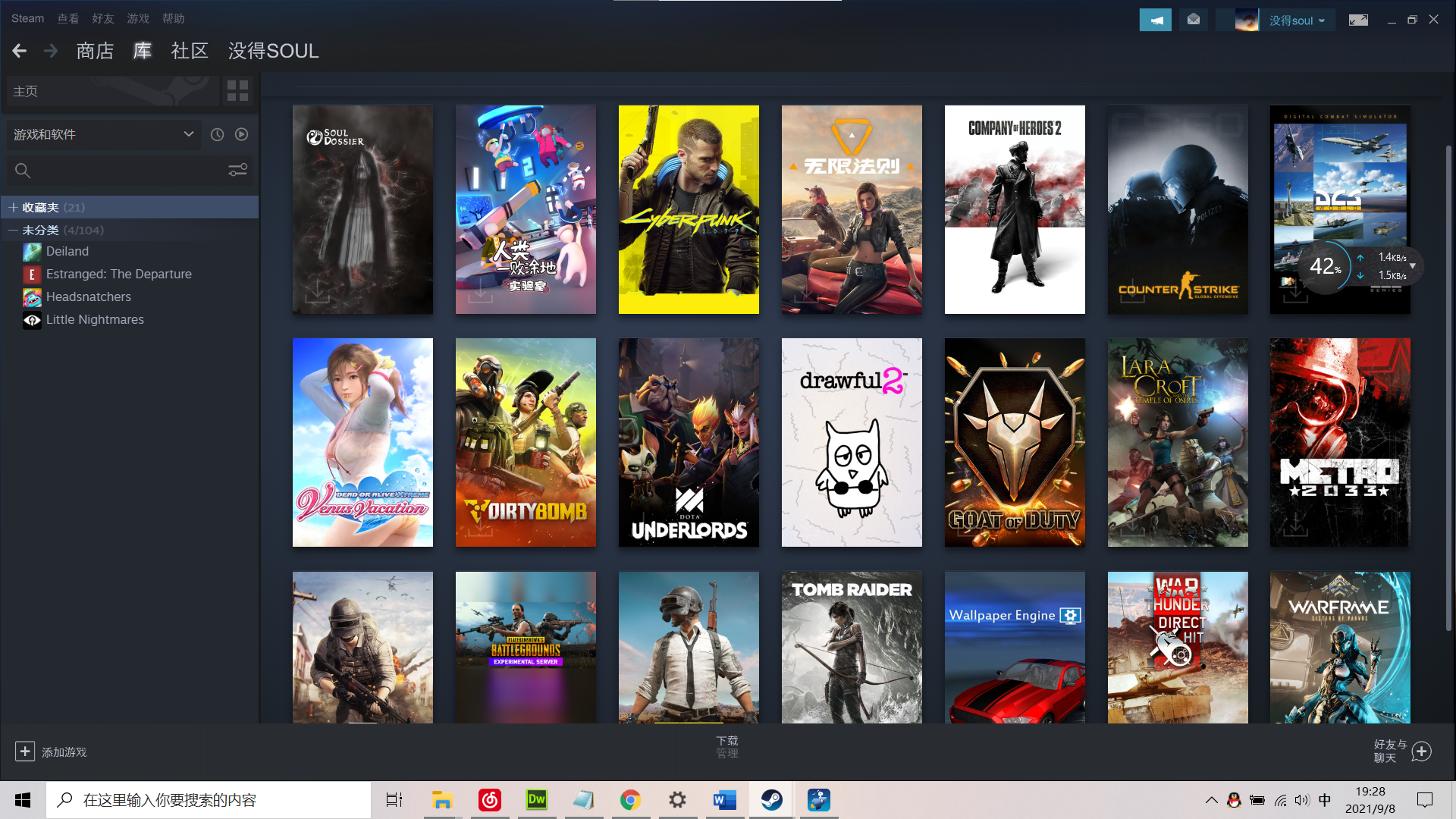Click the add game plus icon
The image size is (1456, 819).
coord(25,752)
